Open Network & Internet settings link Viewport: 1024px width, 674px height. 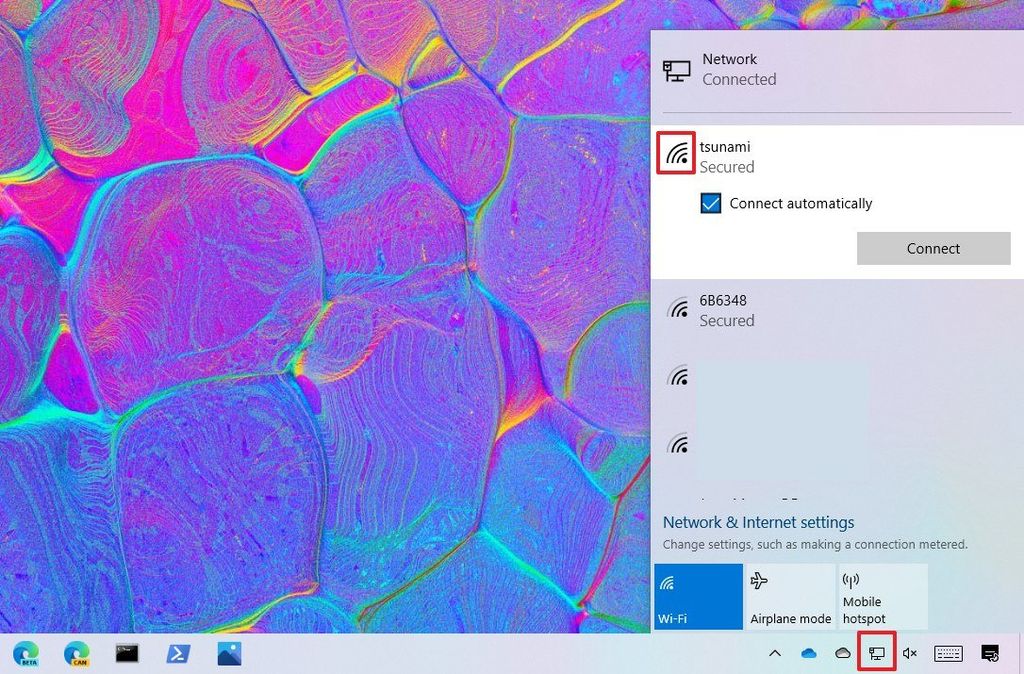(x=757, y=522)
